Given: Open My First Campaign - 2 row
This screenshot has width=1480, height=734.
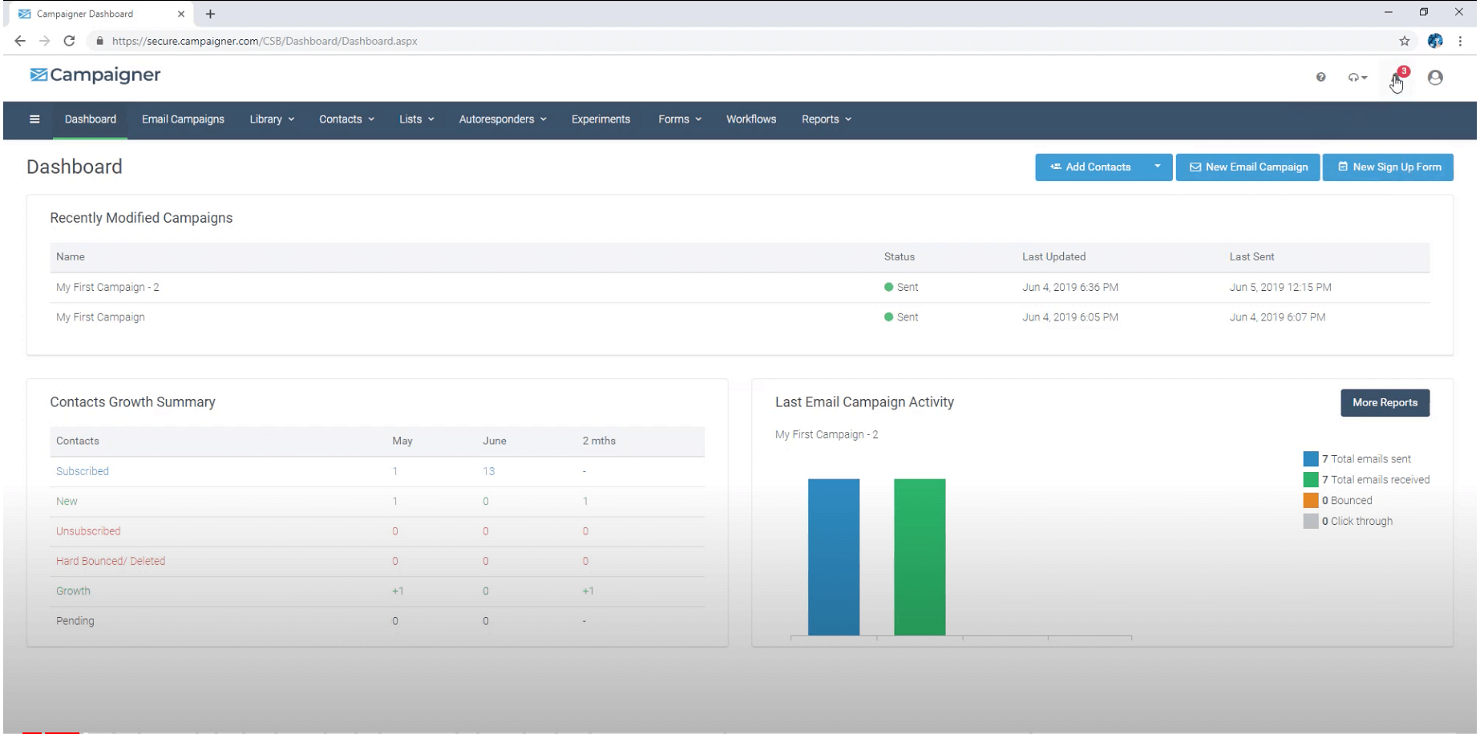Looking at the screenshot, I should coord(740,287).
